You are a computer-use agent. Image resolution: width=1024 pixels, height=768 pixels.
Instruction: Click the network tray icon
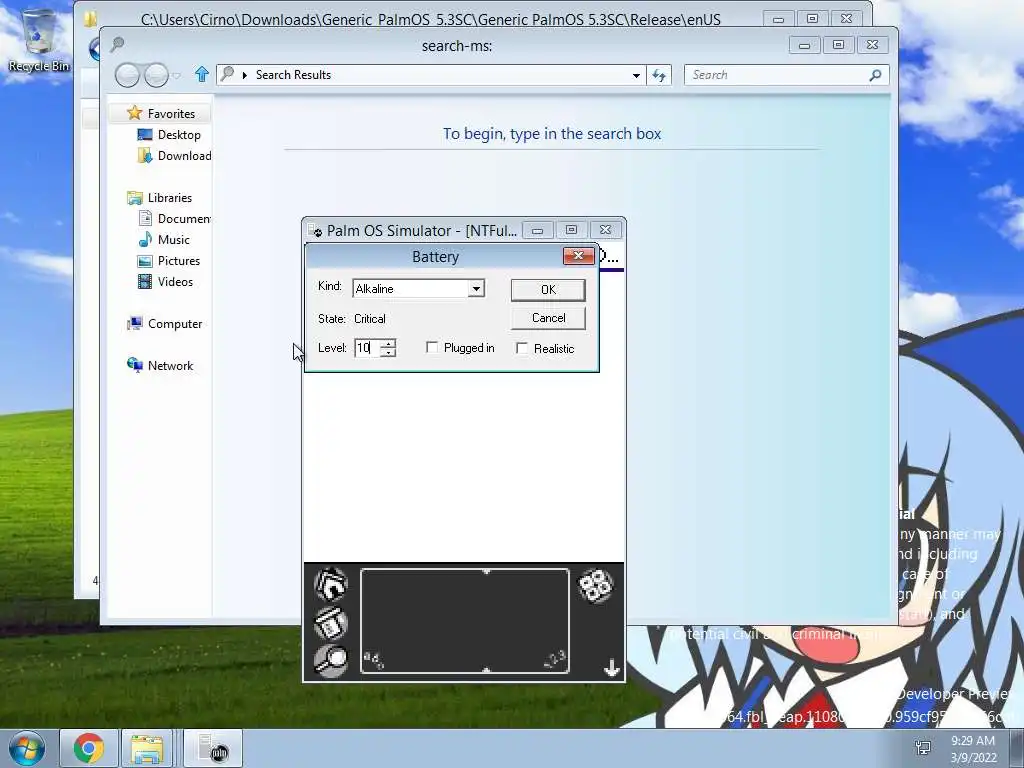(923, 748)
